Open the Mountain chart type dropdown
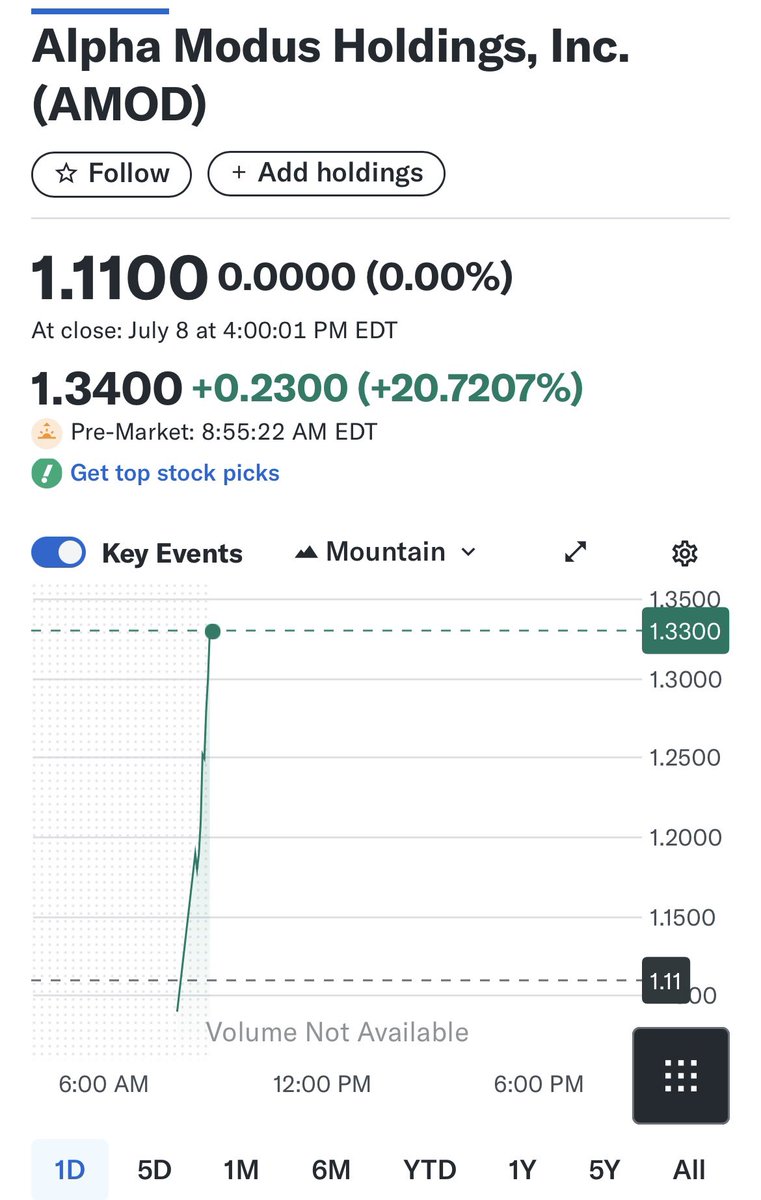The width and height of the screenshot is (761, 1200). coord(386,552)
